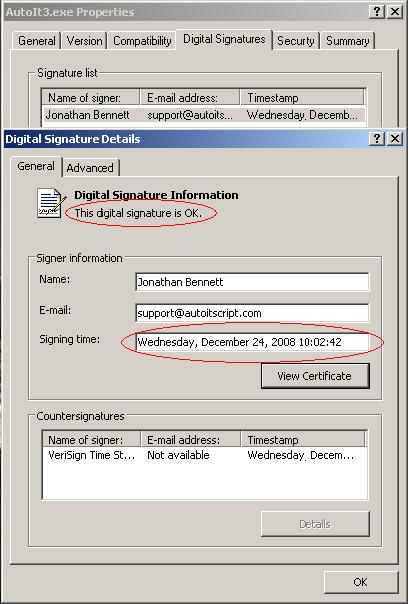This screenshot has height=604, width=408.
Task: Open the General tab of Properties
Action: coord(37,41)
